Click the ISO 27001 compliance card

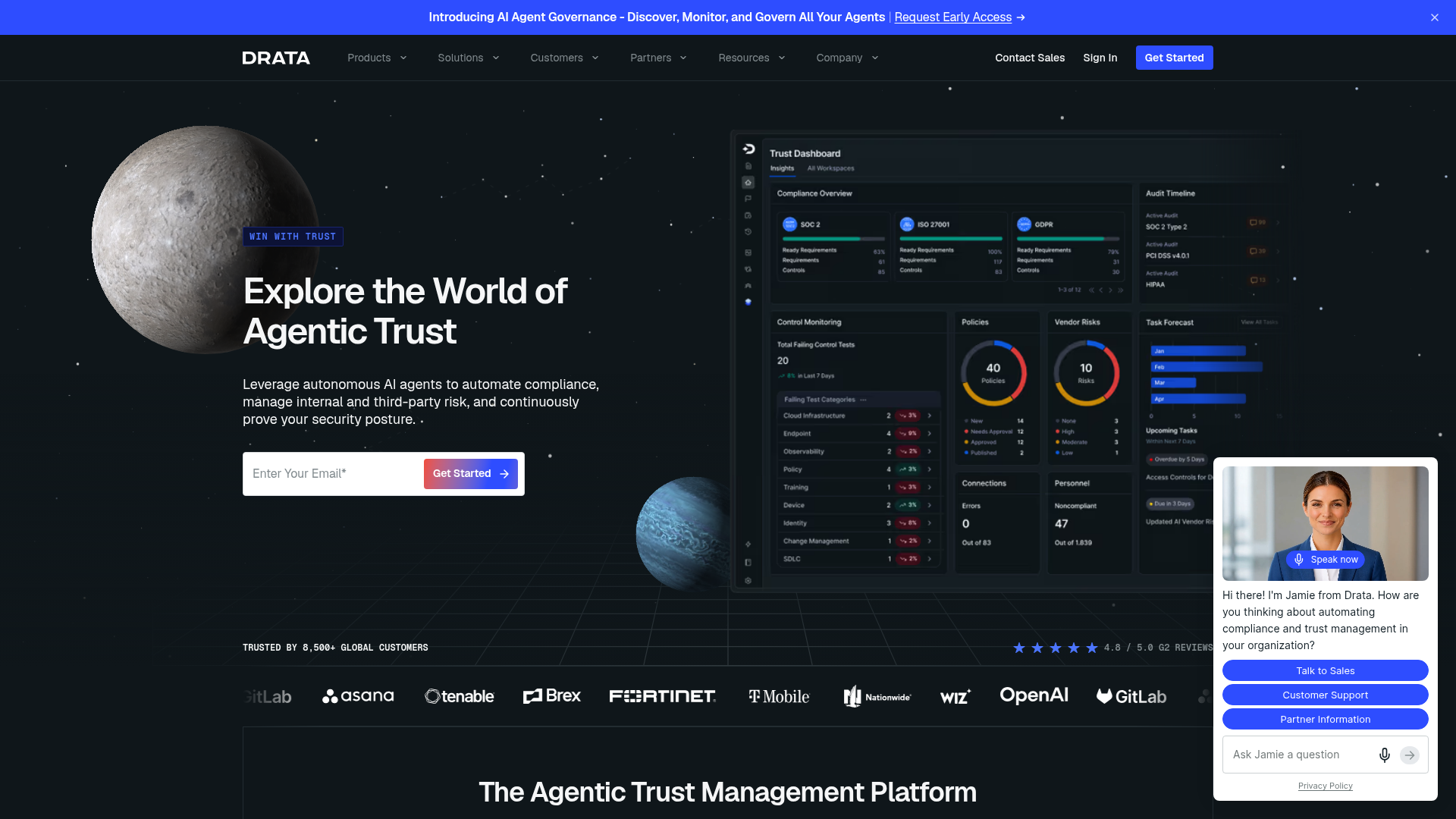click(950, 246)
